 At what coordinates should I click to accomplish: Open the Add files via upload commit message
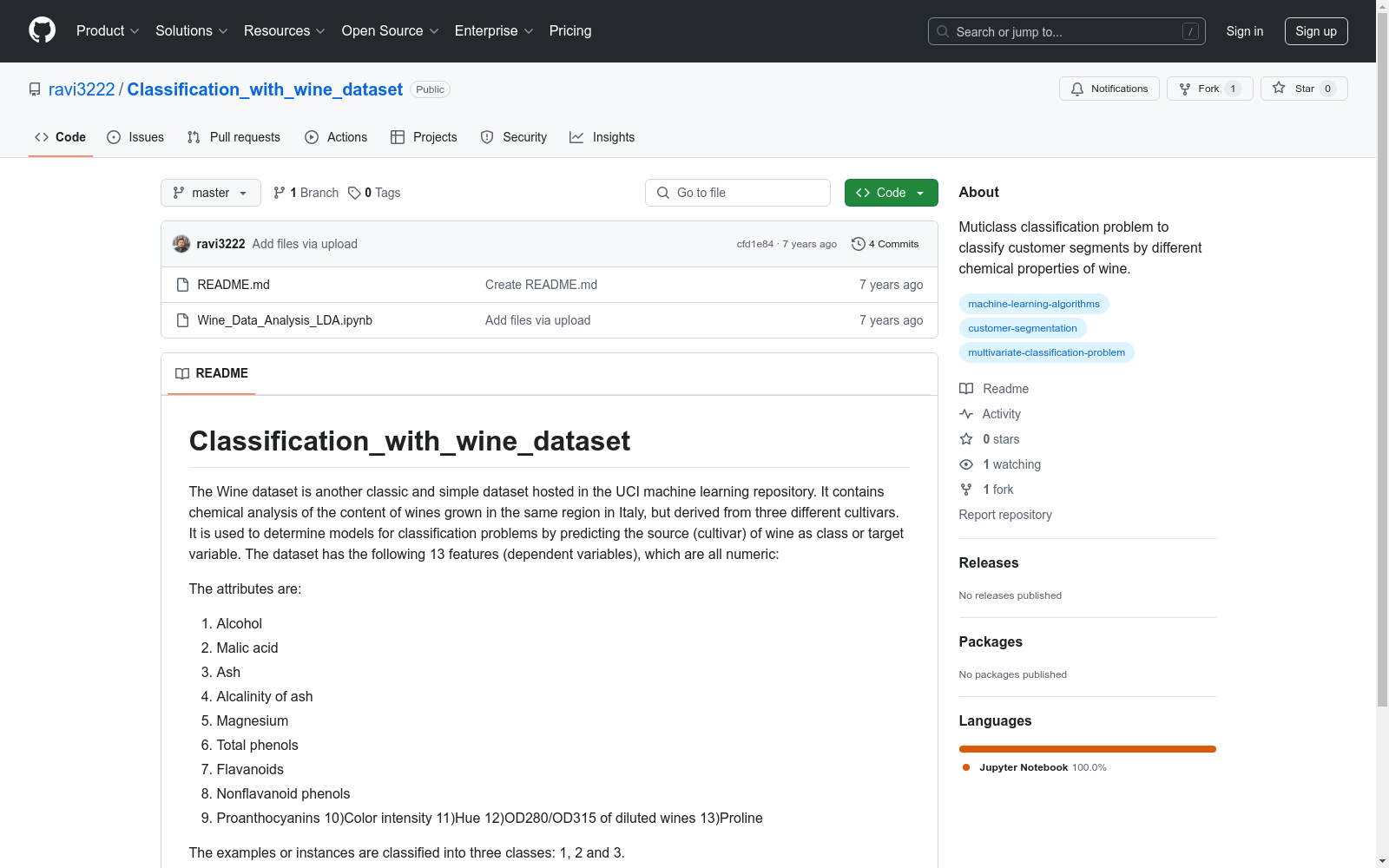tap(305, 244)
